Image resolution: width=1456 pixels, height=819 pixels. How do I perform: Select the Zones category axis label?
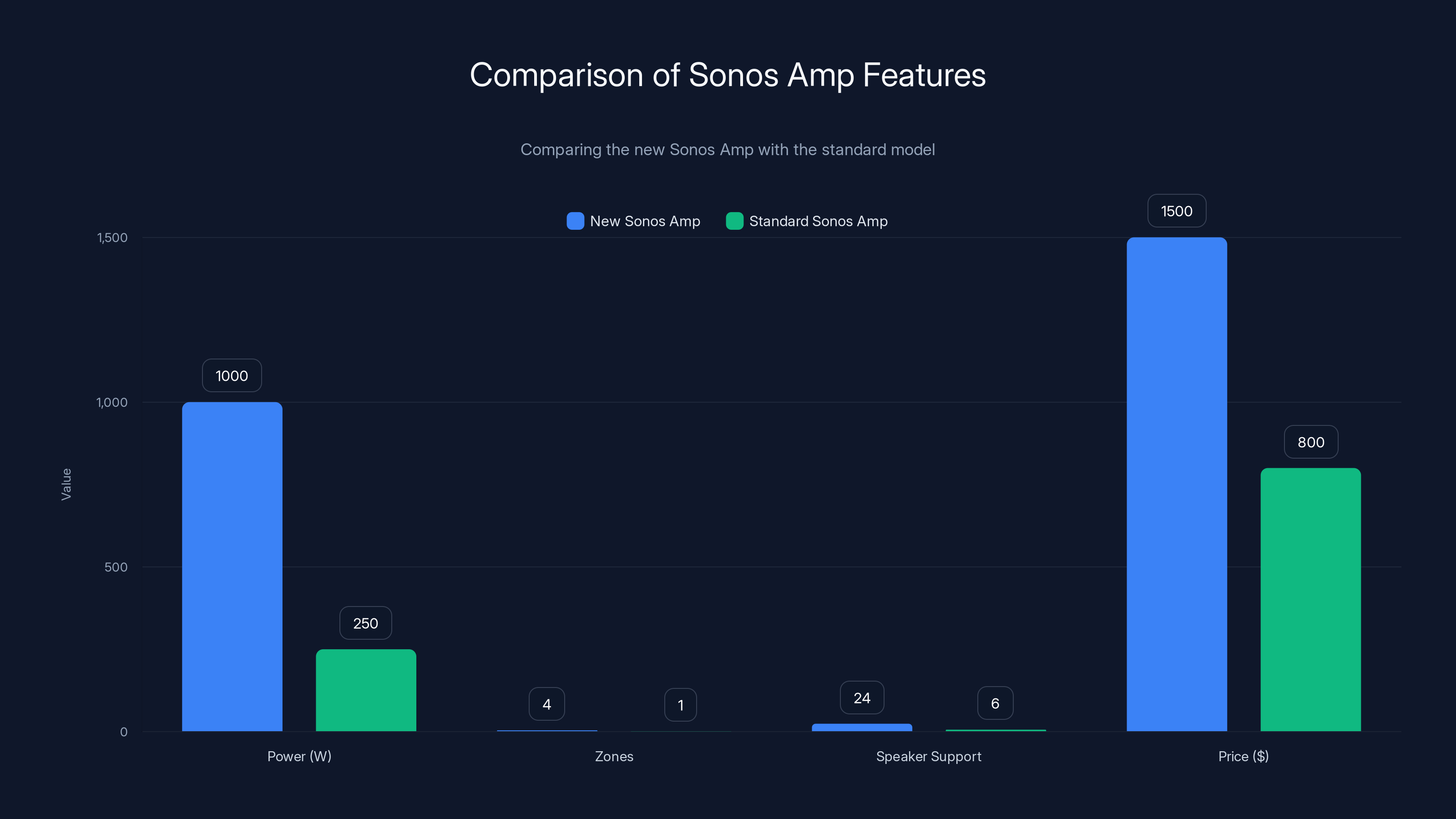(x=614, y=756)
